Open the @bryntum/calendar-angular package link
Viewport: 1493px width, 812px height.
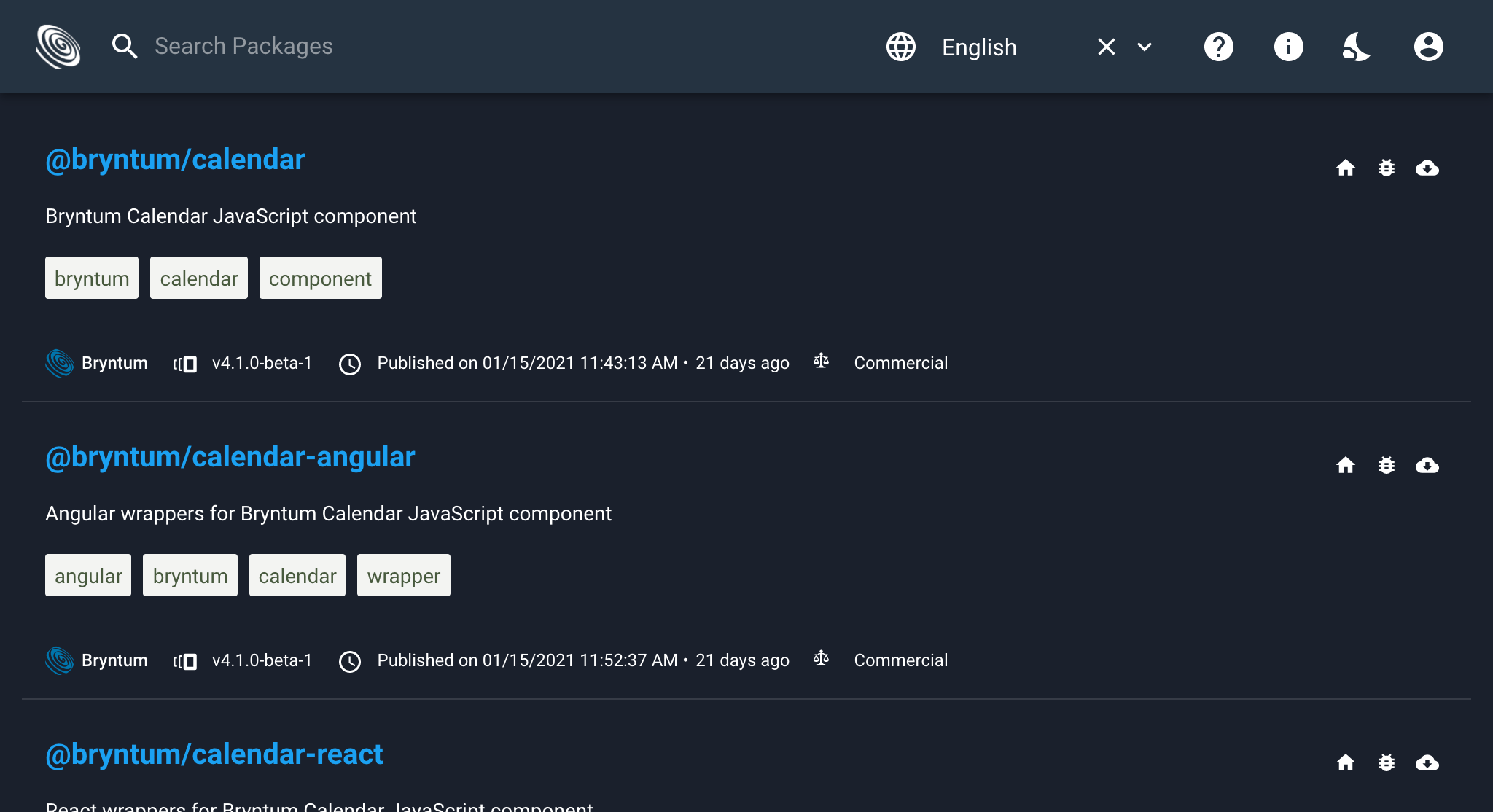230,457
